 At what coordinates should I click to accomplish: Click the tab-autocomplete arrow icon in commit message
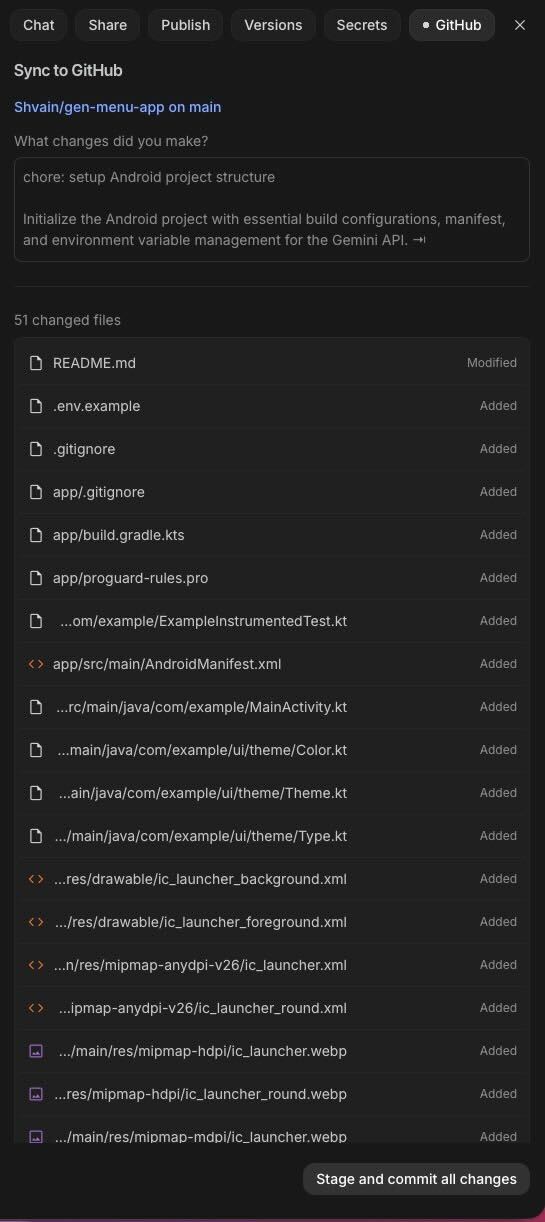[419, 240]
